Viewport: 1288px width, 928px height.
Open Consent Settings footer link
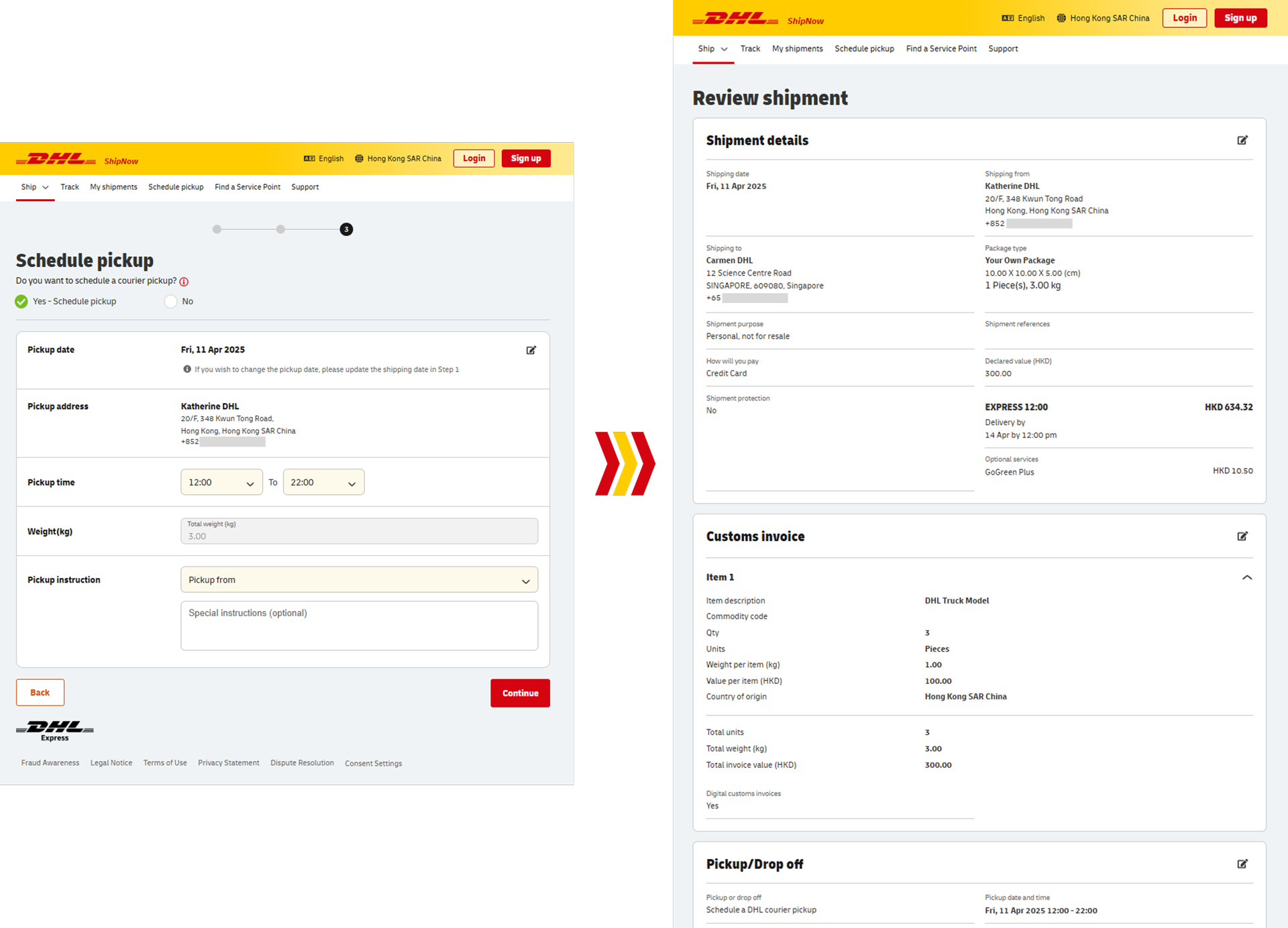[x=374, y=764]
